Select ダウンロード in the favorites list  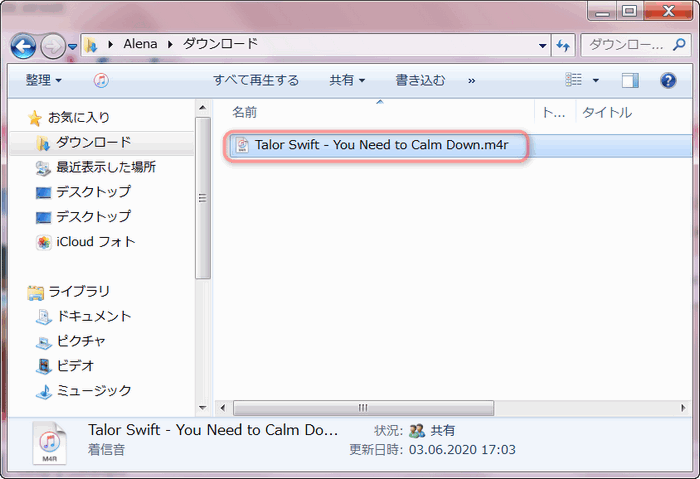click(x=93, y=142)
